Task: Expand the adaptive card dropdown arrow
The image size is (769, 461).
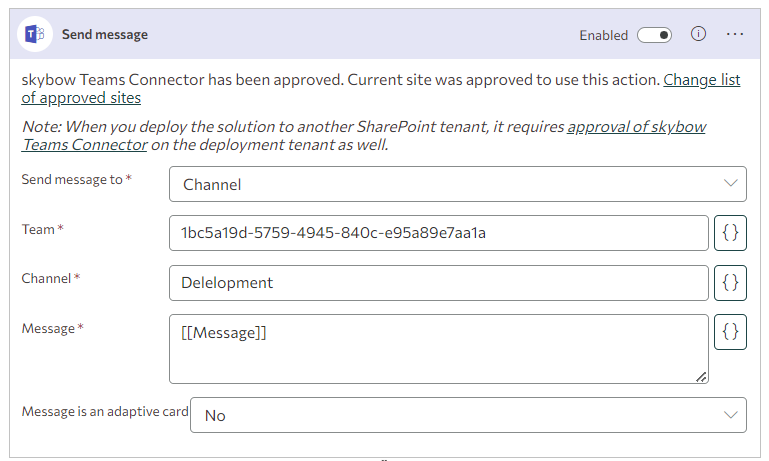Action: coord(731,415)
